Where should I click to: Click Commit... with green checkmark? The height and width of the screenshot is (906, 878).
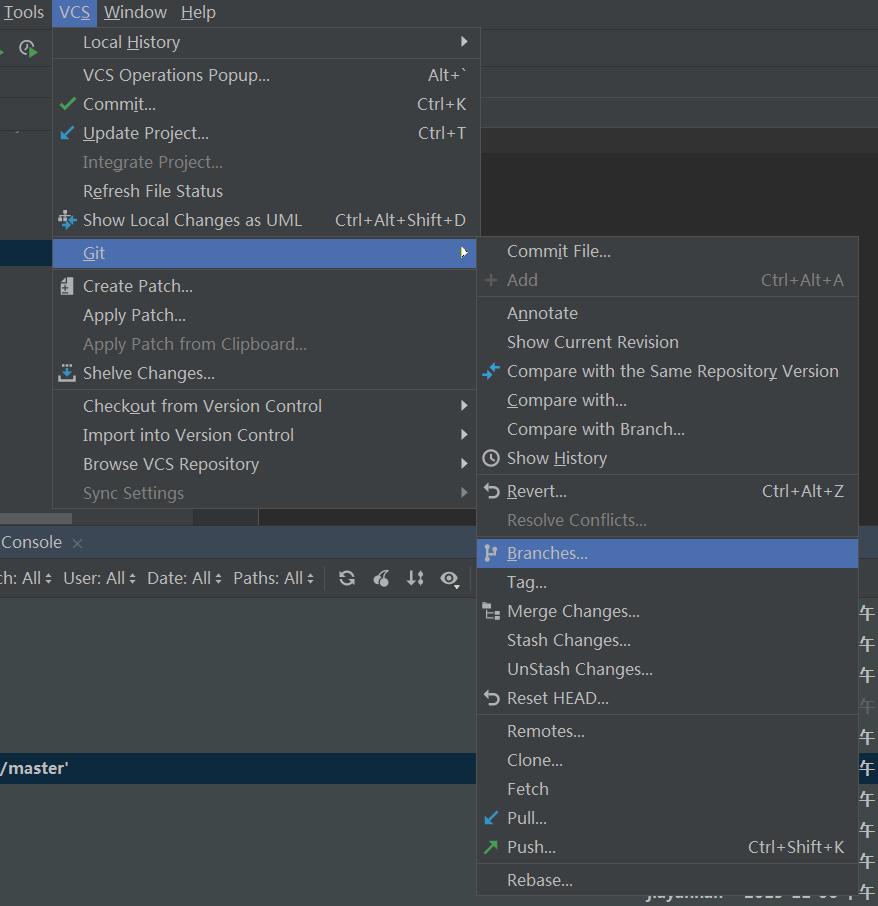119,104
